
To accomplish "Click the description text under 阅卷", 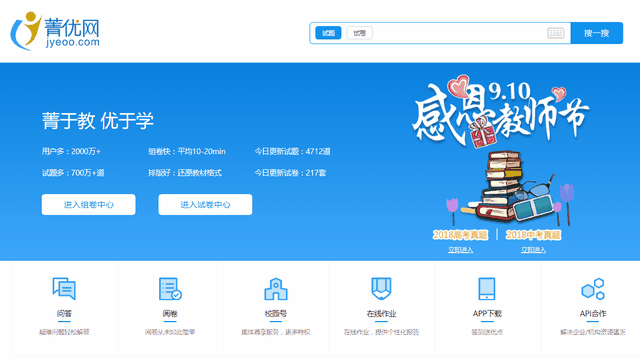I will 170,332.
